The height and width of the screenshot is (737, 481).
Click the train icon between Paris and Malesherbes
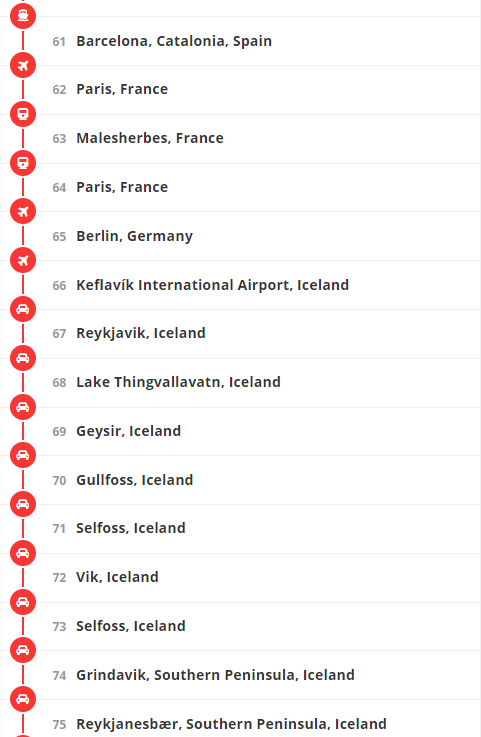point(23,114)
